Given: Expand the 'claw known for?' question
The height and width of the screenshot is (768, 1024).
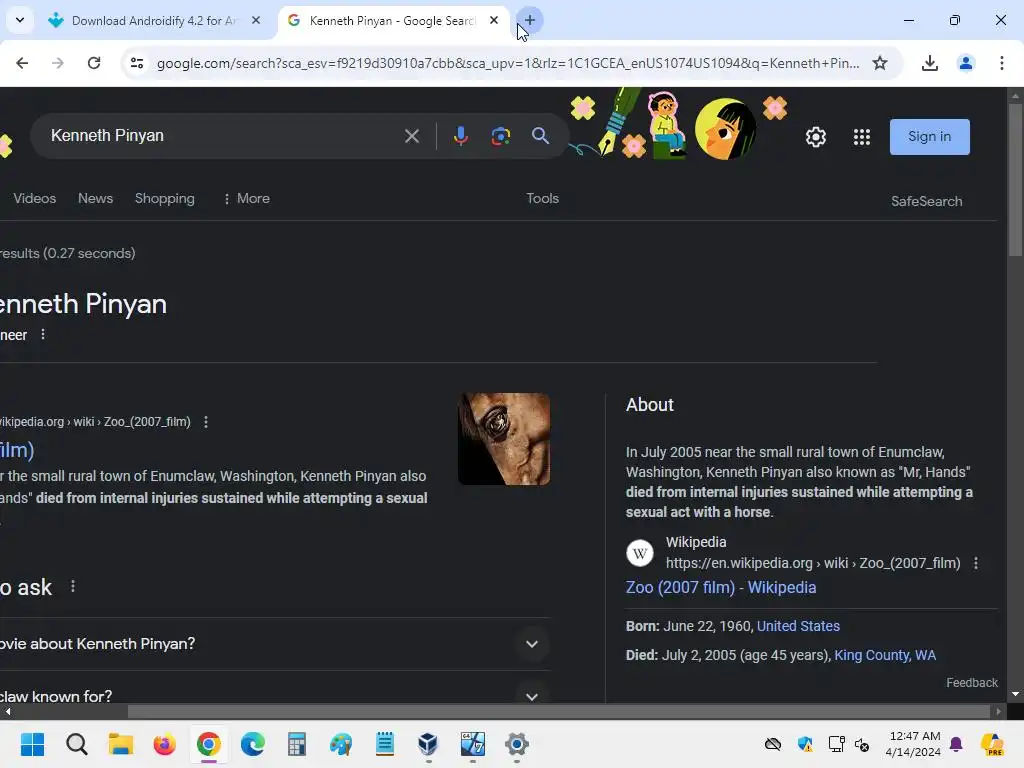Looking at the screenshot, I should pos(532,696).
